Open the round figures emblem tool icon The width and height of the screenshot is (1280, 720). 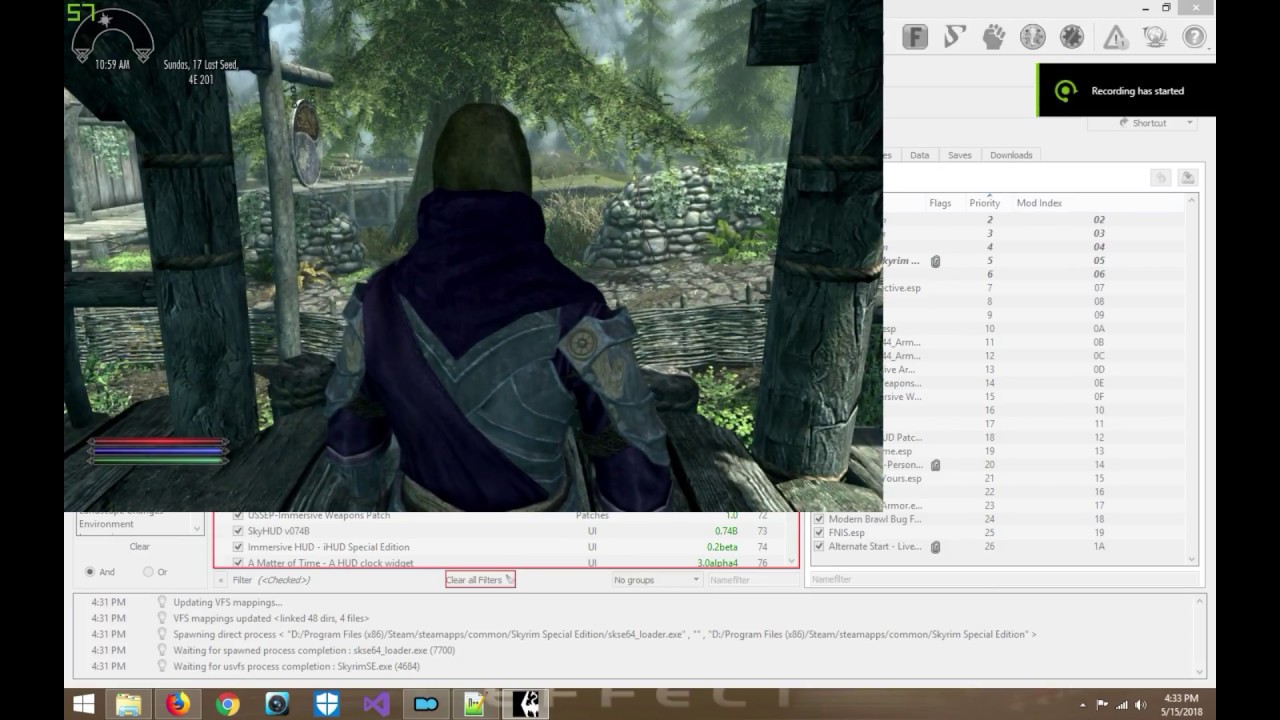click(x=1032, y=38)
